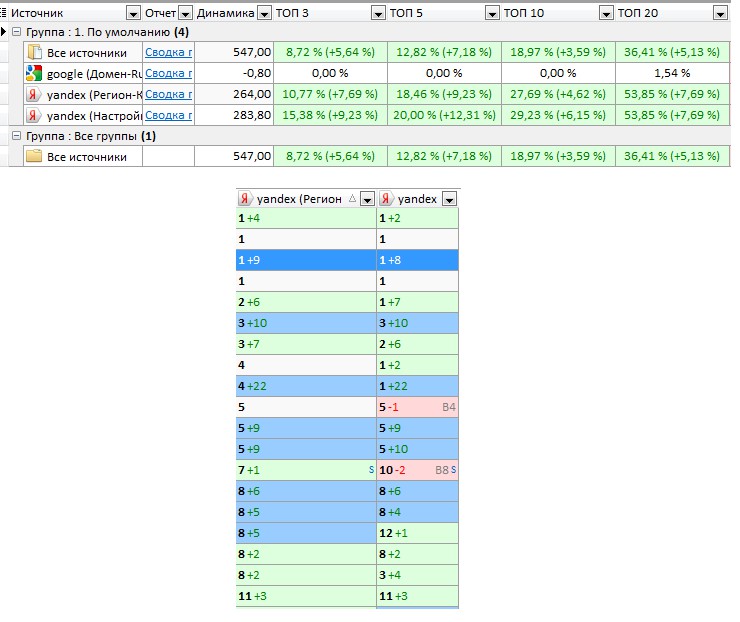This screenshot has height=622, width=740.
Task: Open the ТОП 20 column filter dropdown
Action: [x=720, y=14]
